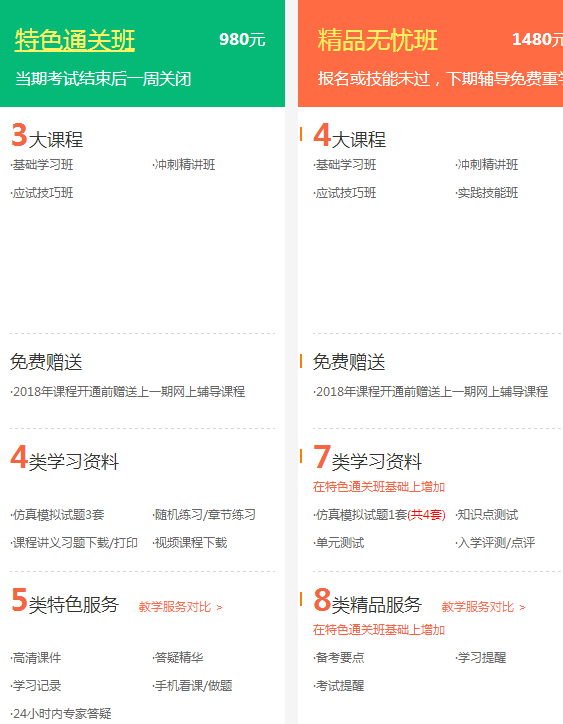
Task: Select 仿真模拟试题1套(共4套) item
Action: coord(380,515)
